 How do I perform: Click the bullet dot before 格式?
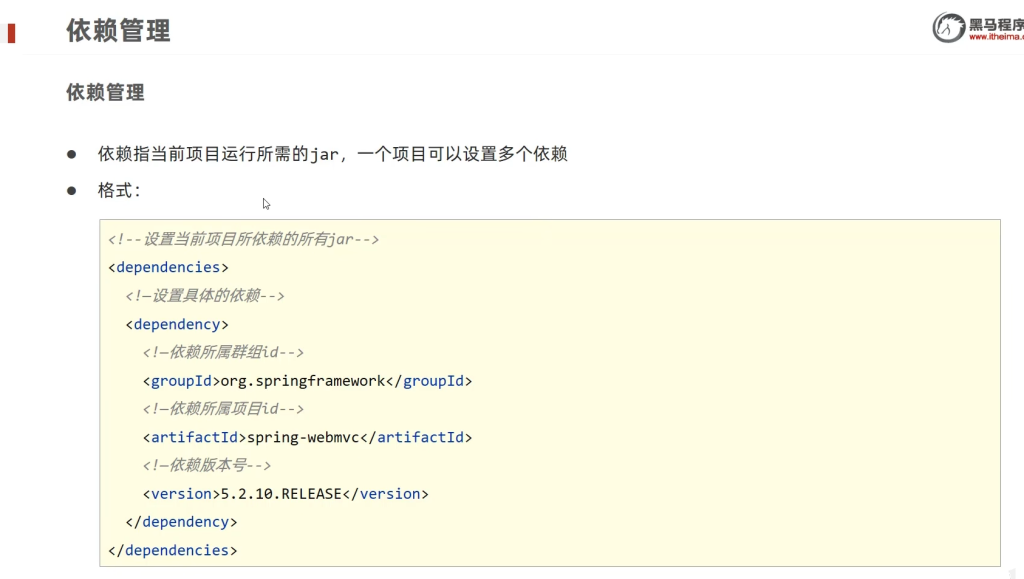coord(71,190)
